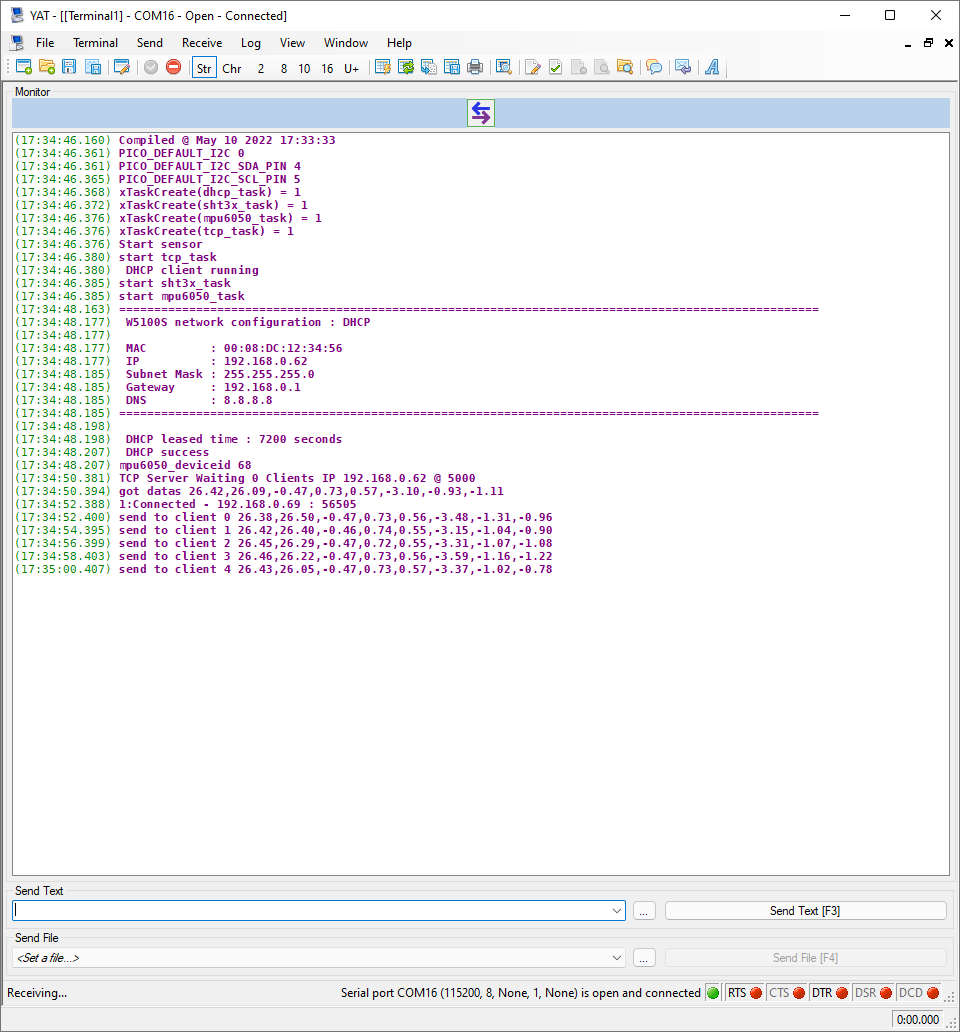Open an existing terminal file from toolbar
The width and height of the screenshot is (960, 1032).
[46, 67]
